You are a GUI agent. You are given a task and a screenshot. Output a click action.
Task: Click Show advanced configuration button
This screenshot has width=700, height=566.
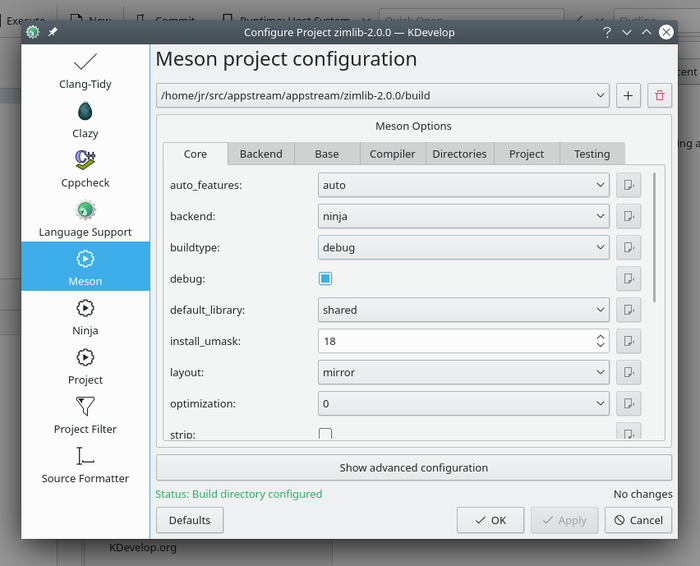[413, 467]
